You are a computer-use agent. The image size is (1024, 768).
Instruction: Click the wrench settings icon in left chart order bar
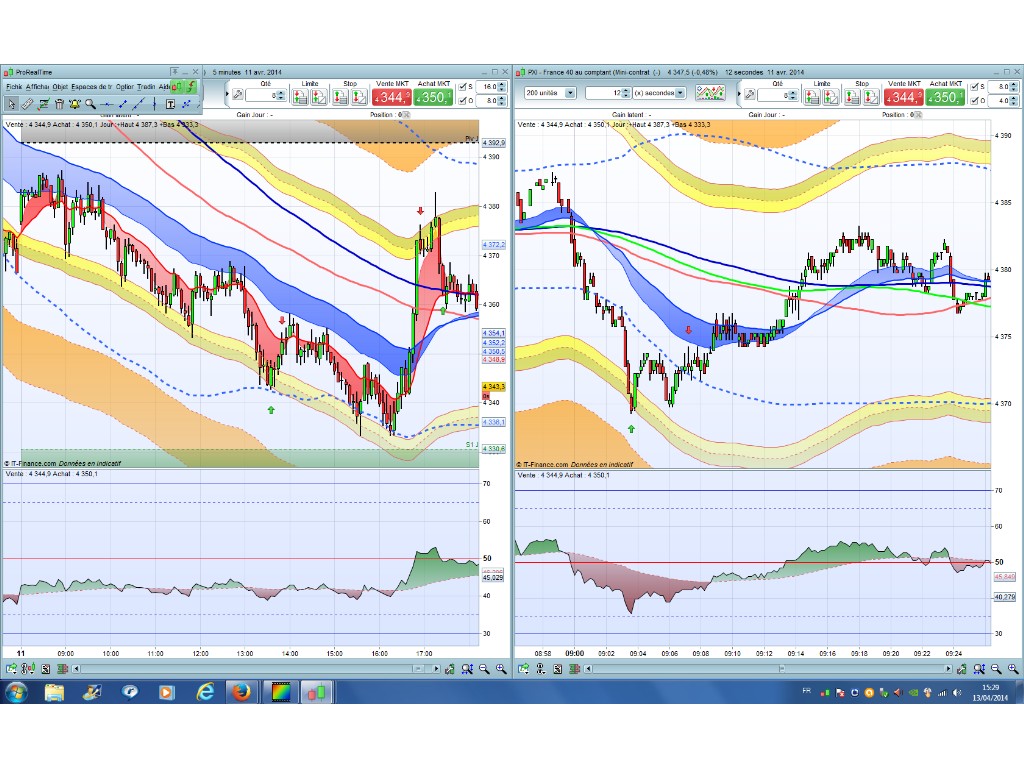point(238,95)
